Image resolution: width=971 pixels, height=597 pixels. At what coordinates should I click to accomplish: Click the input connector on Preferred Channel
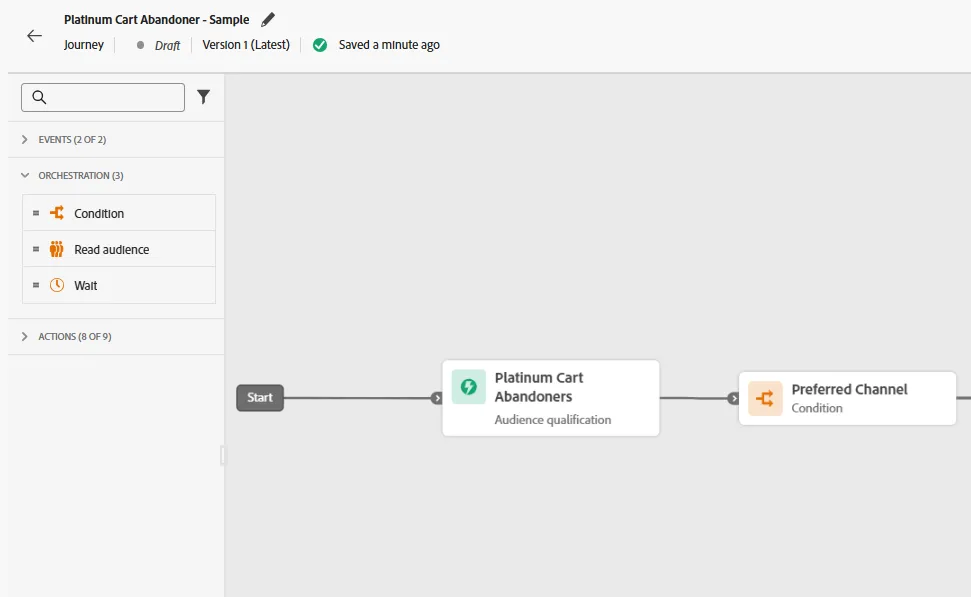[x=733, y=398]
